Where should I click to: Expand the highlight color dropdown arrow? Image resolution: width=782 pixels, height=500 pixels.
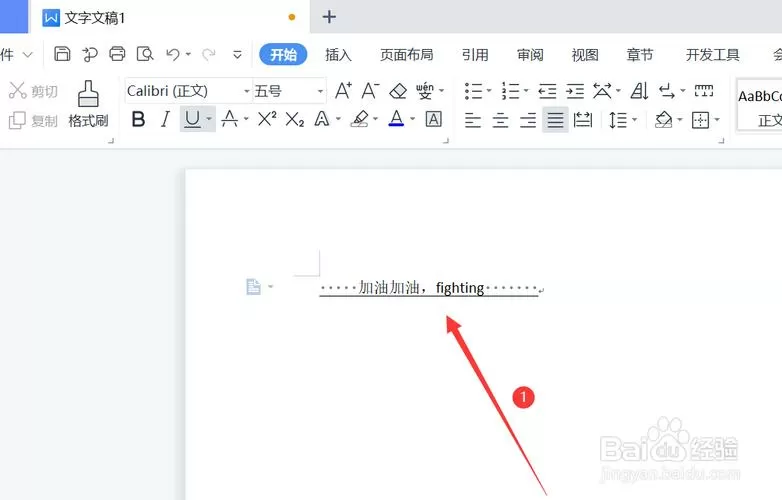(375, 119)
